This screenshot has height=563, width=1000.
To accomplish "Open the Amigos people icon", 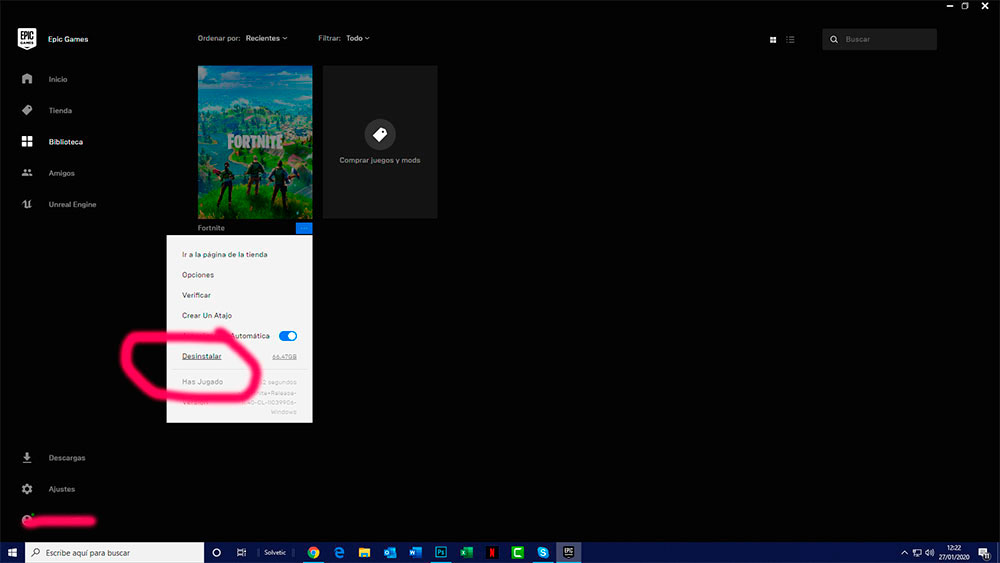I will [27, 172].
